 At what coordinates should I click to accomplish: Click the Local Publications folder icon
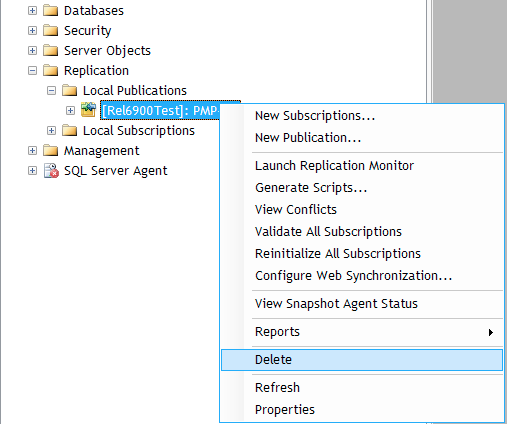coord(70,91)
